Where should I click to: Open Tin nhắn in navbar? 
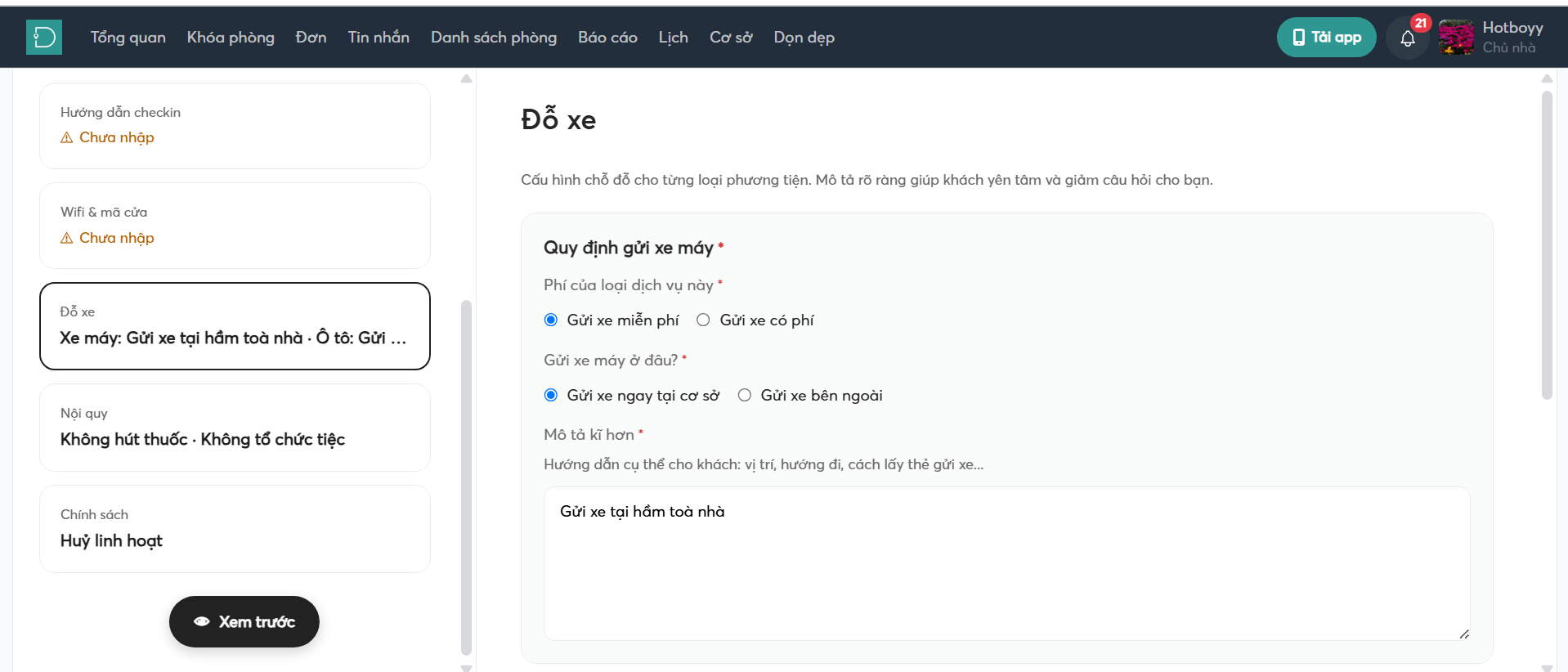pos(379,38)
